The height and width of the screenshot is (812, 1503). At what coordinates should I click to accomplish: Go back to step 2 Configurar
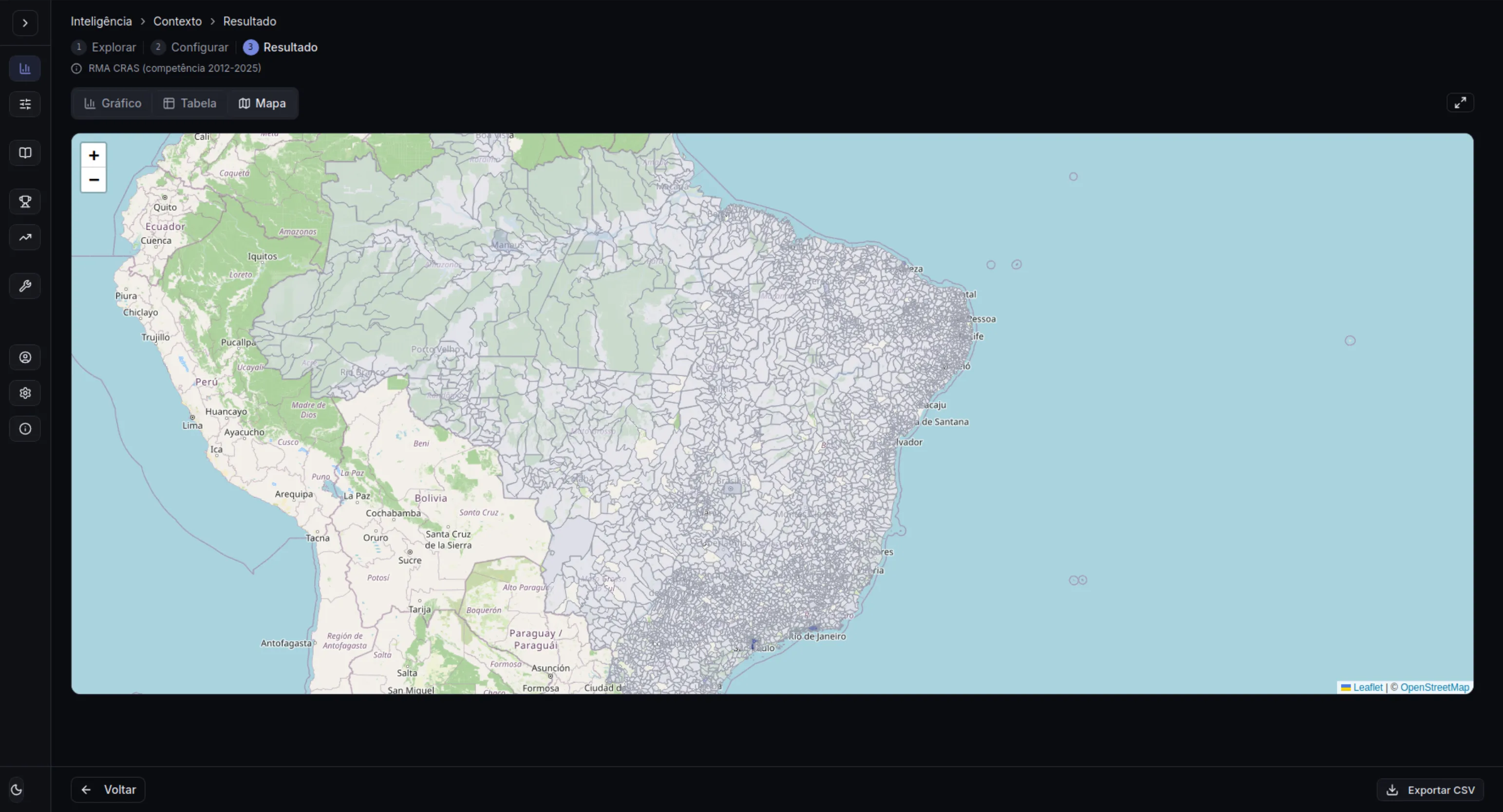(x=189, y=47)
